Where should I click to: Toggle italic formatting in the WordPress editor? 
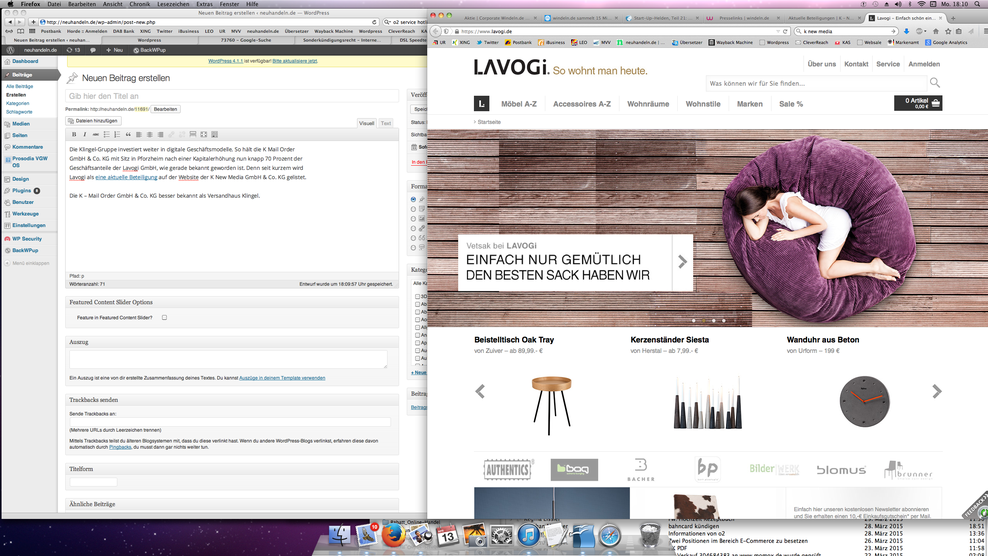pos(84,134)
